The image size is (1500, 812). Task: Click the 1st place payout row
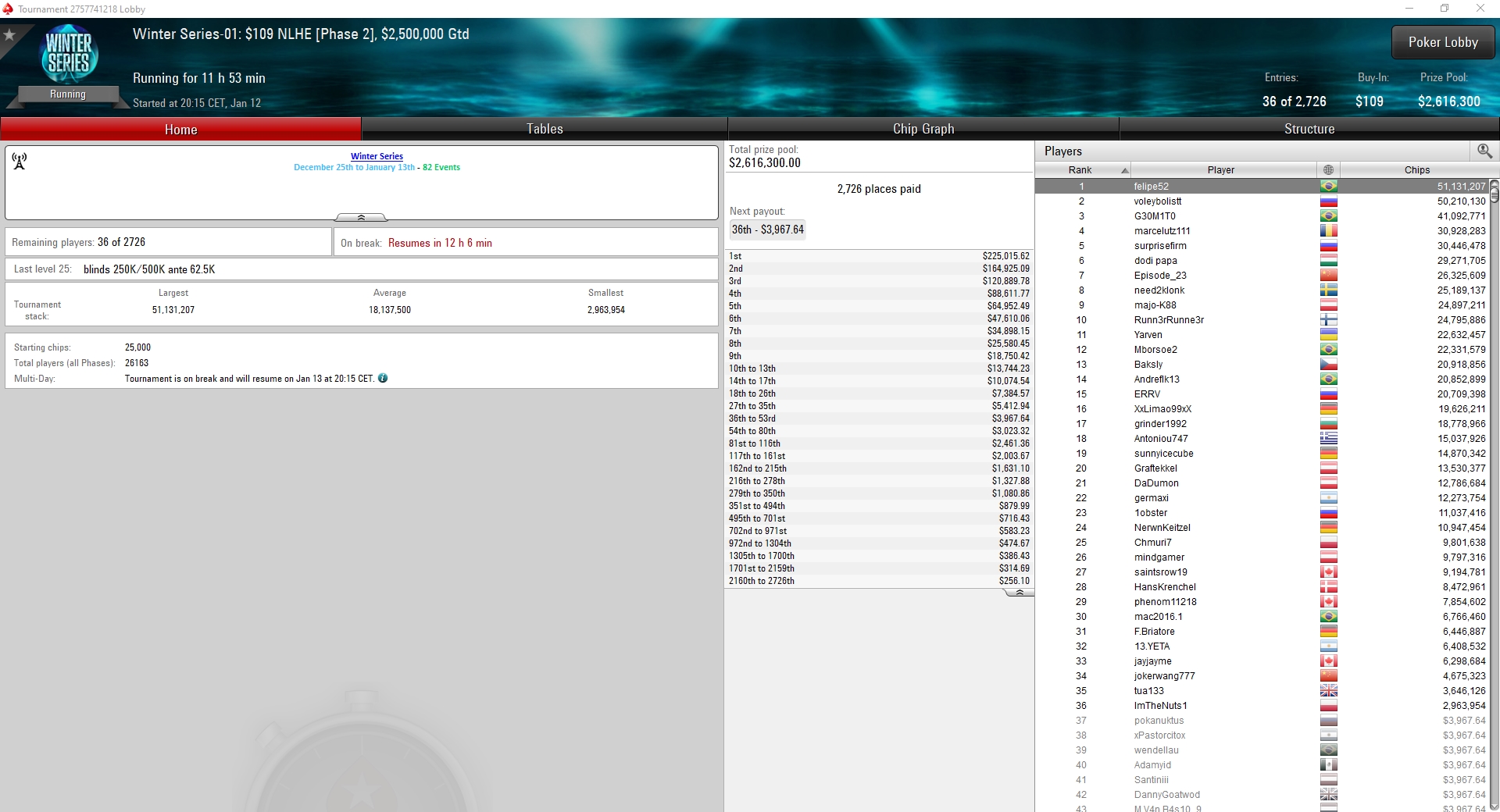pyautogui.click(x=879, y=256)
